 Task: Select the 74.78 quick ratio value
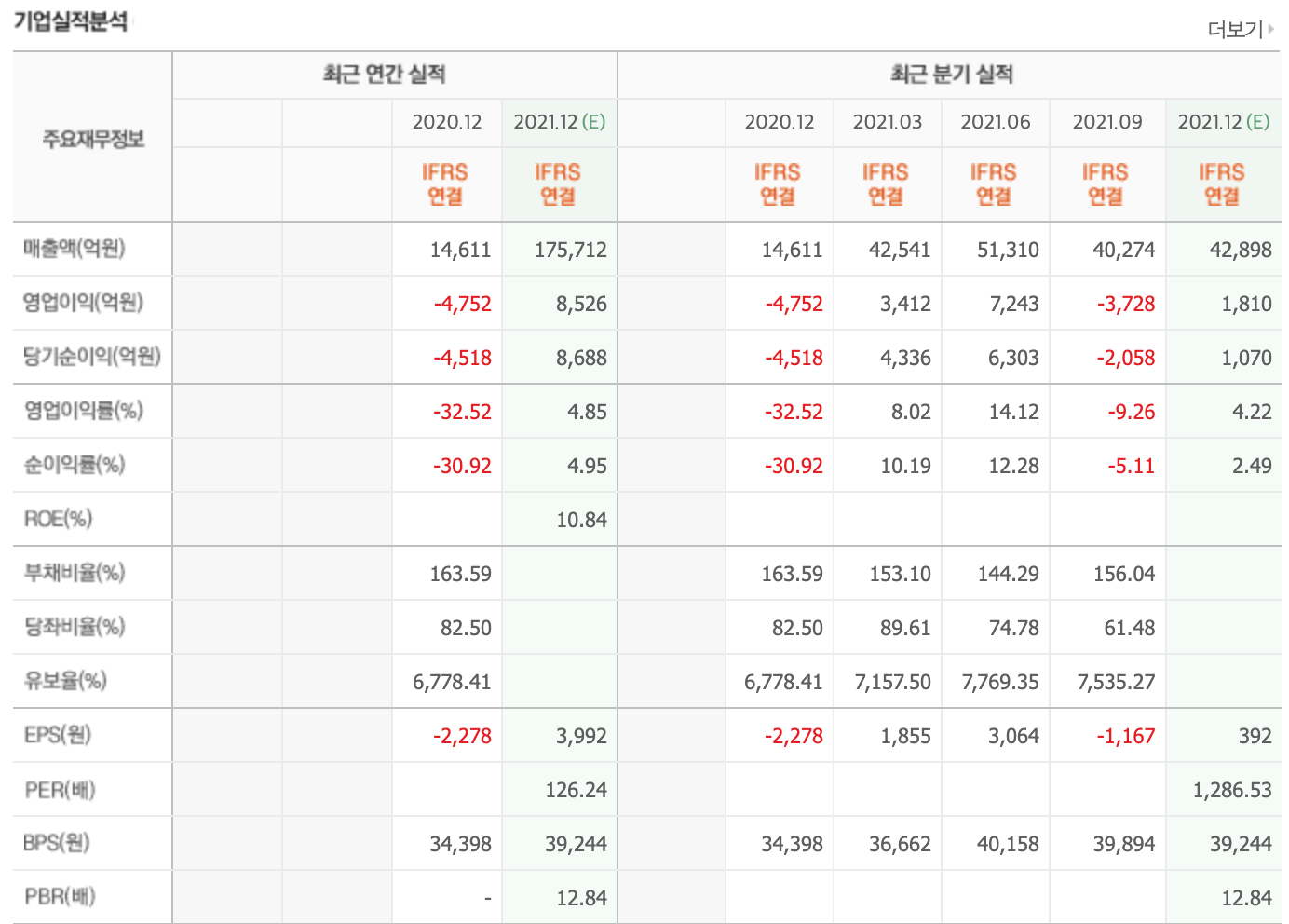1013,628
